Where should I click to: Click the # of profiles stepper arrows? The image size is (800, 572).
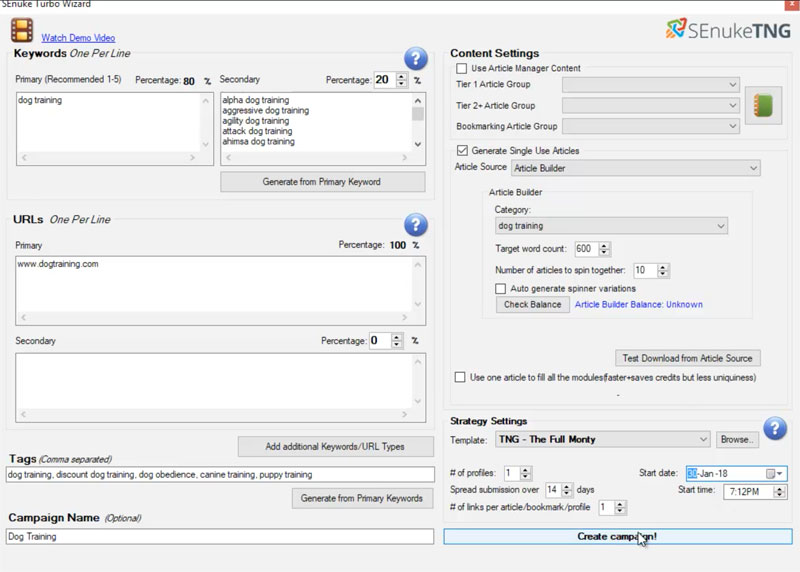(x=526, y=473)
